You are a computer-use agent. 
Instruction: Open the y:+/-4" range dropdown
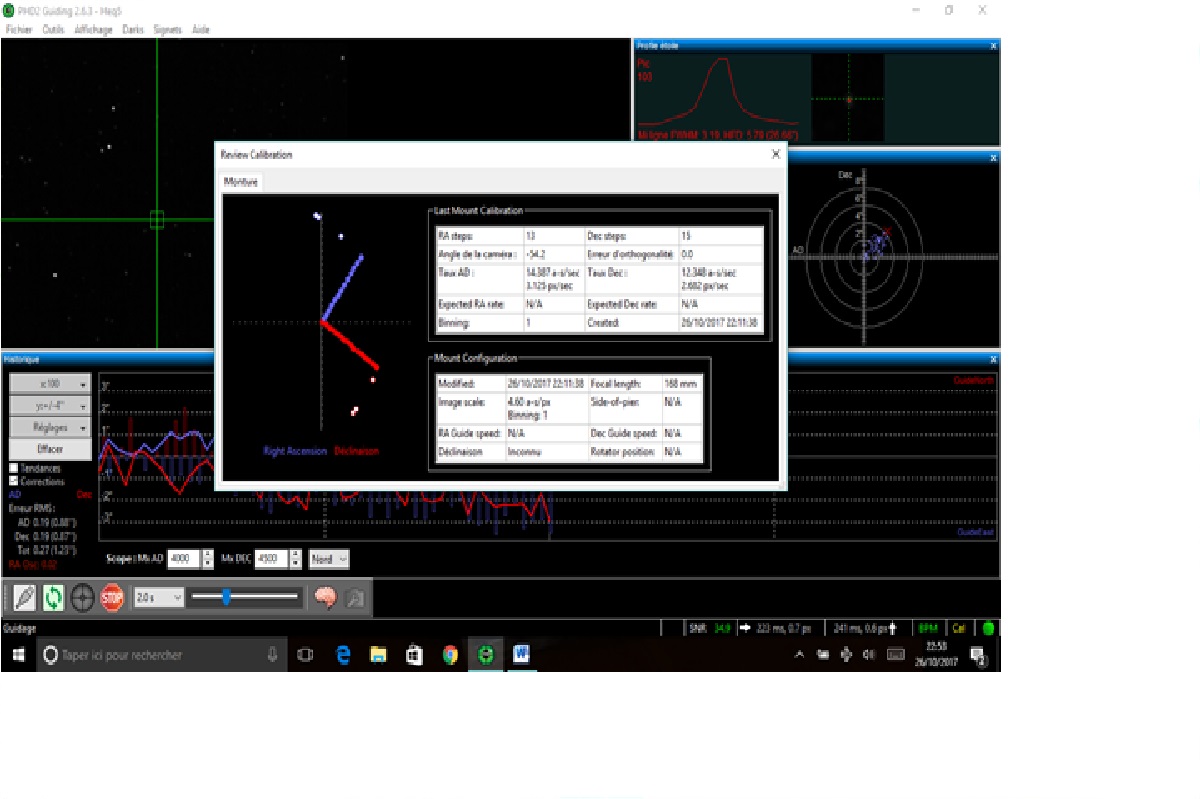click(x=51, y=406)
